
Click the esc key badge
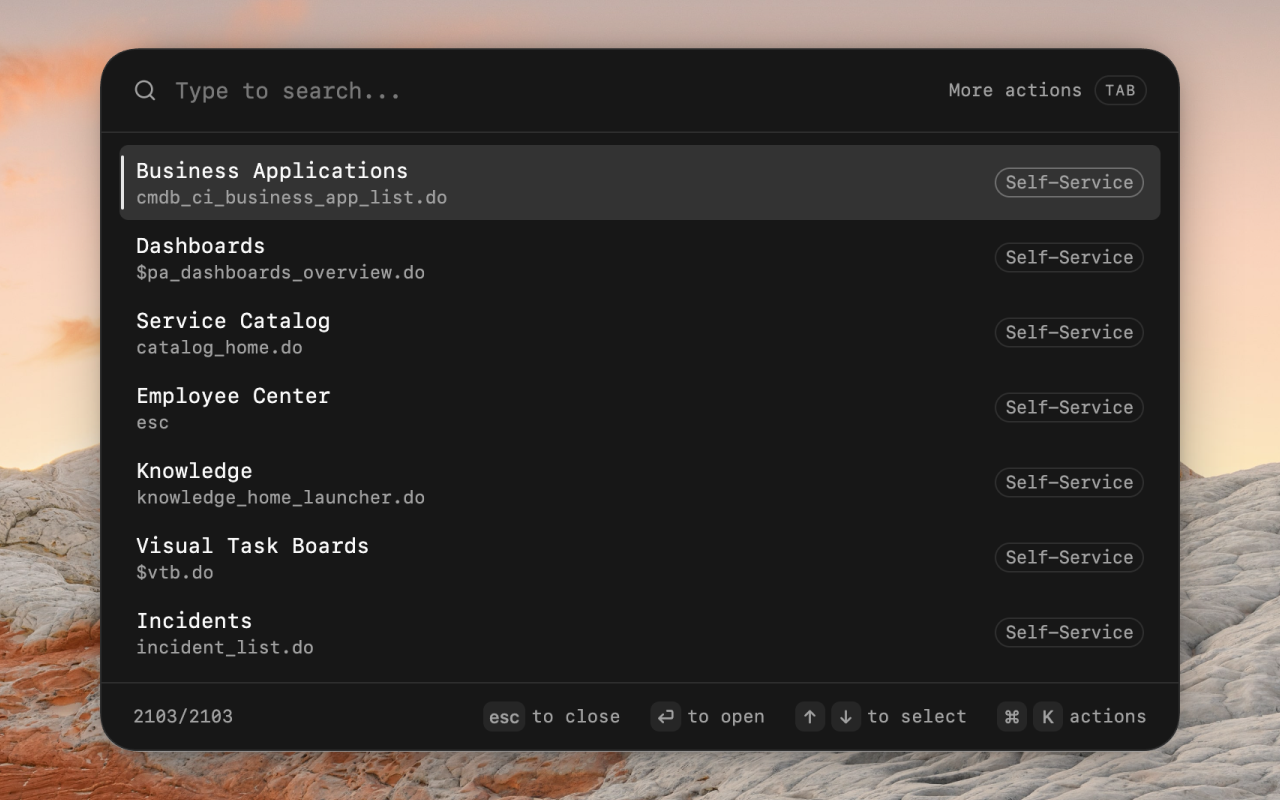tap(504, 716)
